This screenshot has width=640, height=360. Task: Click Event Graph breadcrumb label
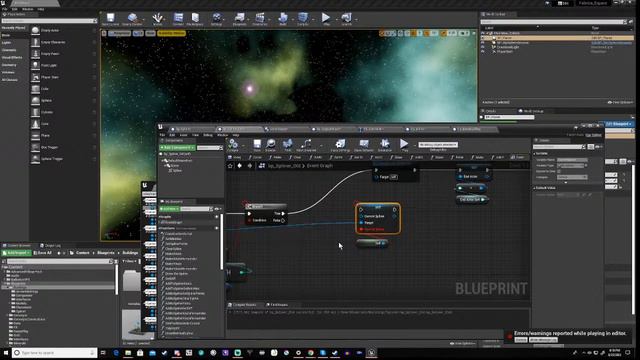(320, 166)
